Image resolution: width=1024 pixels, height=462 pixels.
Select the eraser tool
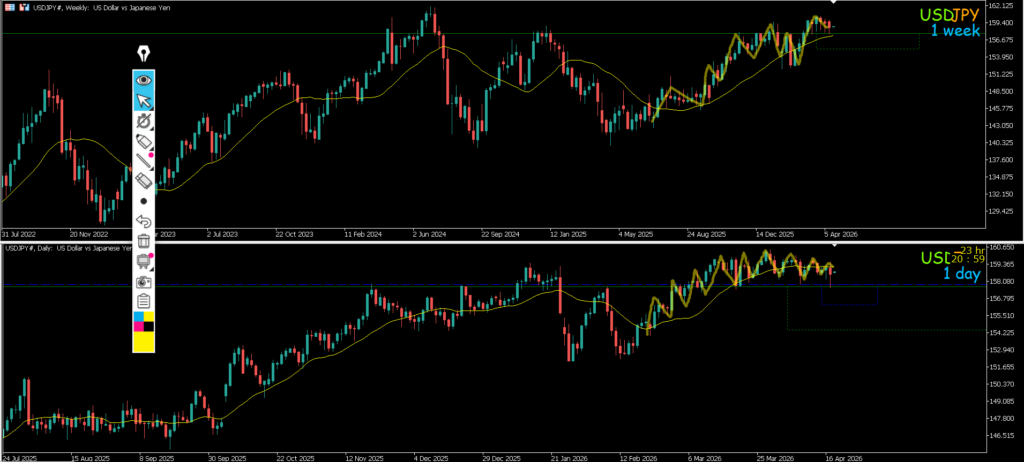144,180
